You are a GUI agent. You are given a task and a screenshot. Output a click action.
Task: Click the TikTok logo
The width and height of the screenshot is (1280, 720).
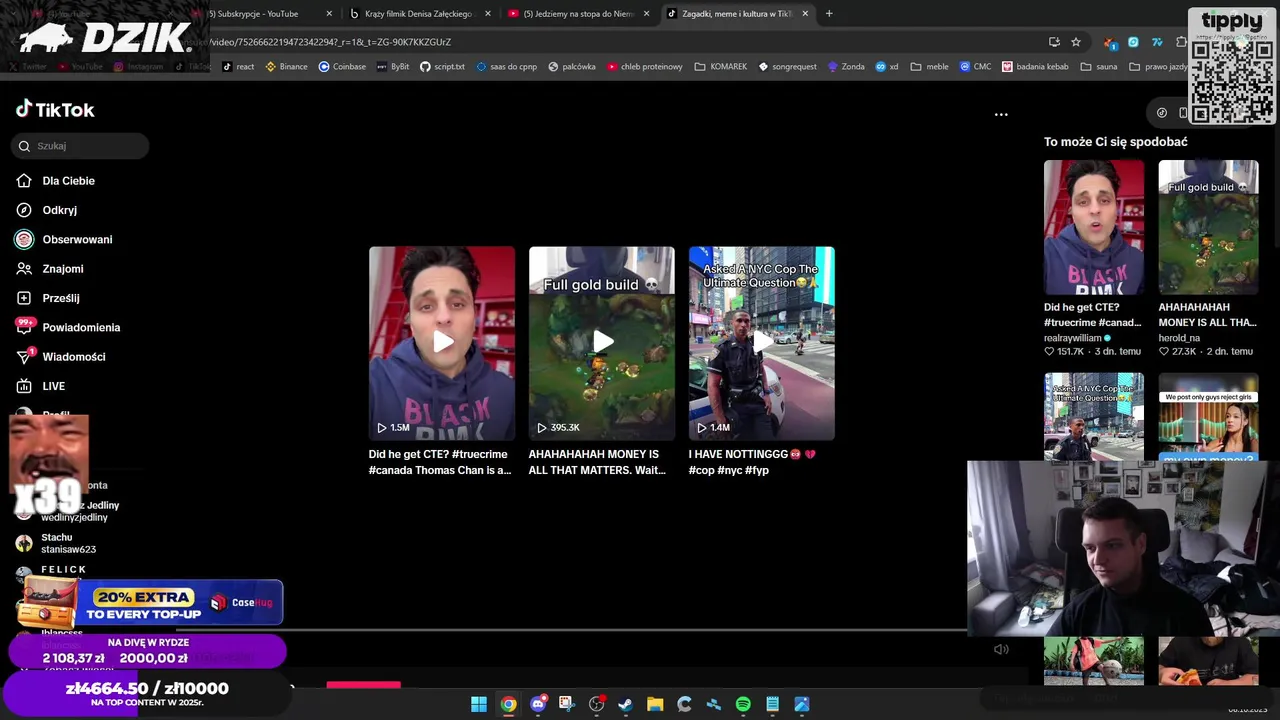[x=55, y=110]
